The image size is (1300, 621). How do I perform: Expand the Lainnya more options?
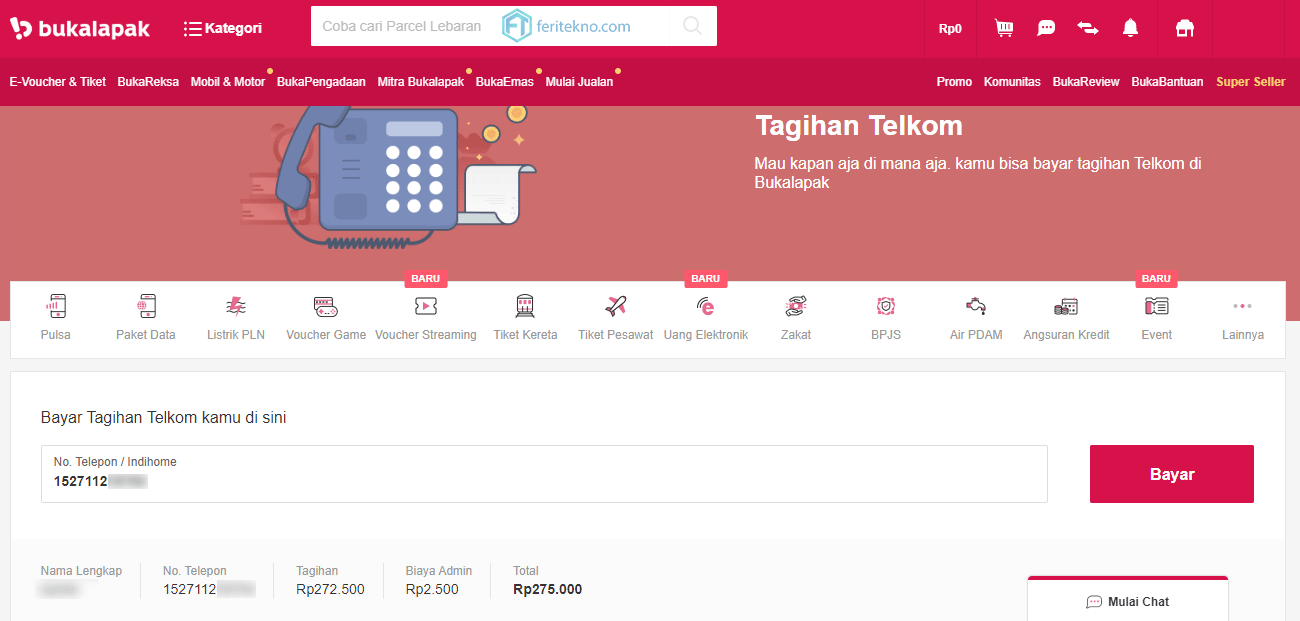(1243, 318)
